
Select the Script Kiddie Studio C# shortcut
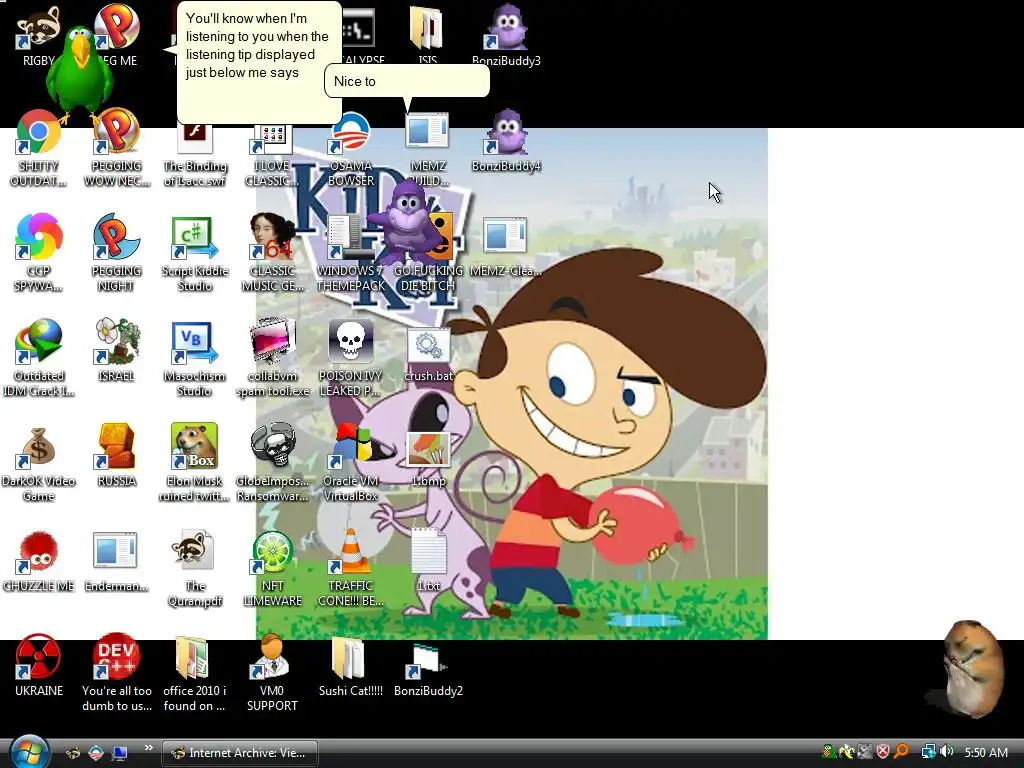pyautogui.click(x=195, y=253)
